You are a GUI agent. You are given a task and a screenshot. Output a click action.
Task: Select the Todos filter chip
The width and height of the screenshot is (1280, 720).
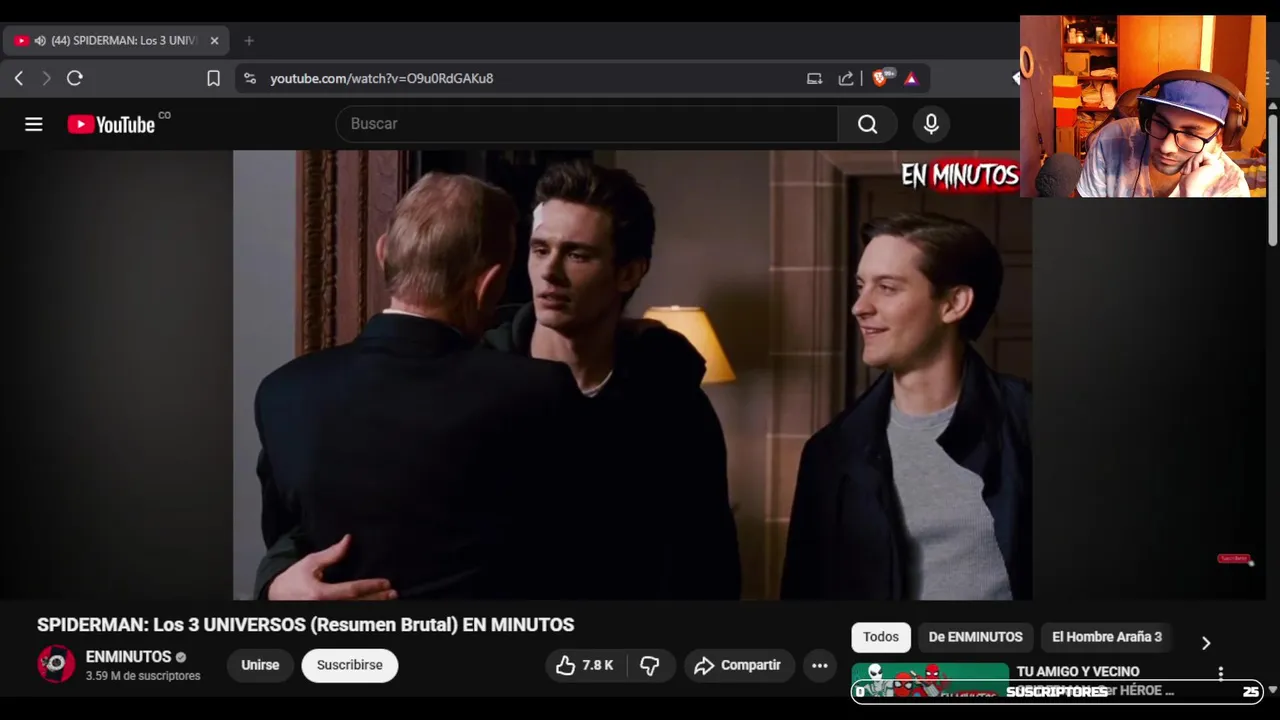[881, 637]
